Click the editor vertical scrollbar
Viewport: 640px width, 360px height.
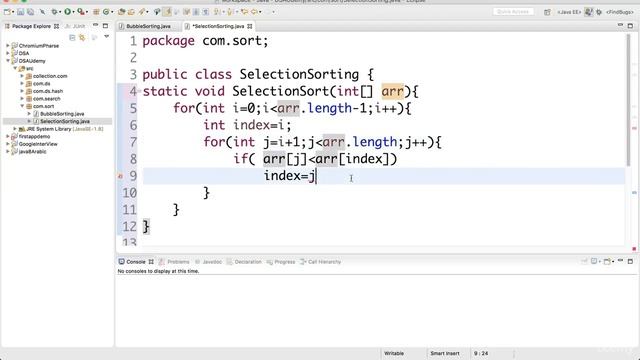pos(628,100)
